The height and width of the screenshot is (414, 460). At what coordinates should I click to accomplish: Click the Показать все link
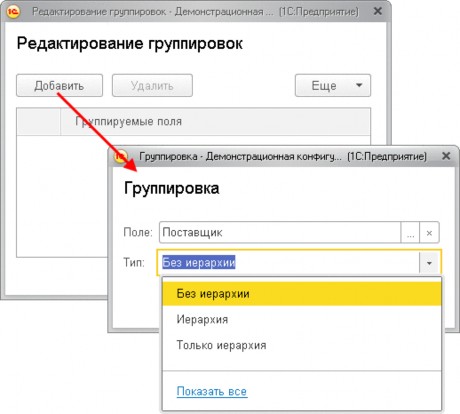coord(212,391)
